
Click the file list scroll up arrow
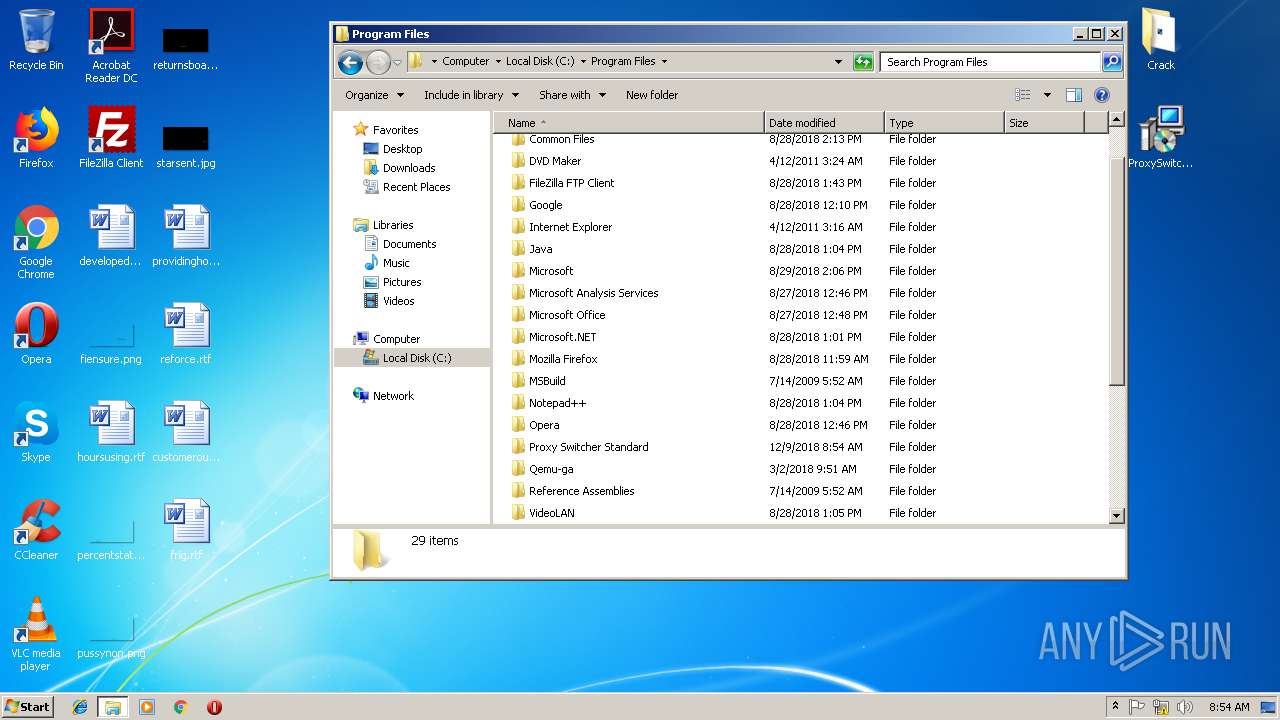point(1117,120)
